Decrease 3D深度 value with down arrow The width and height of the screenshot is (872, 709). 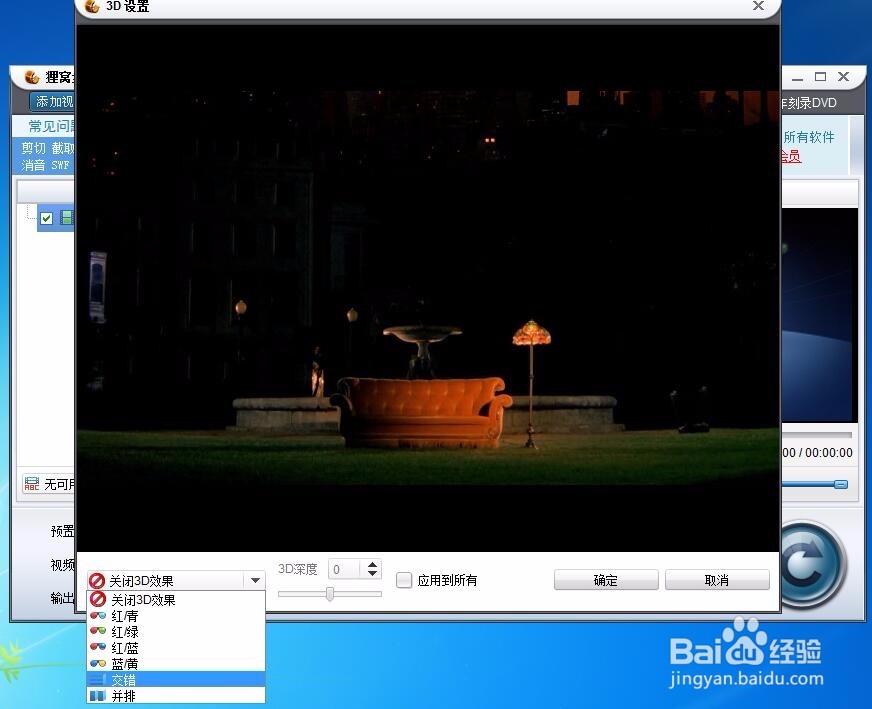(x=373, y=573)
